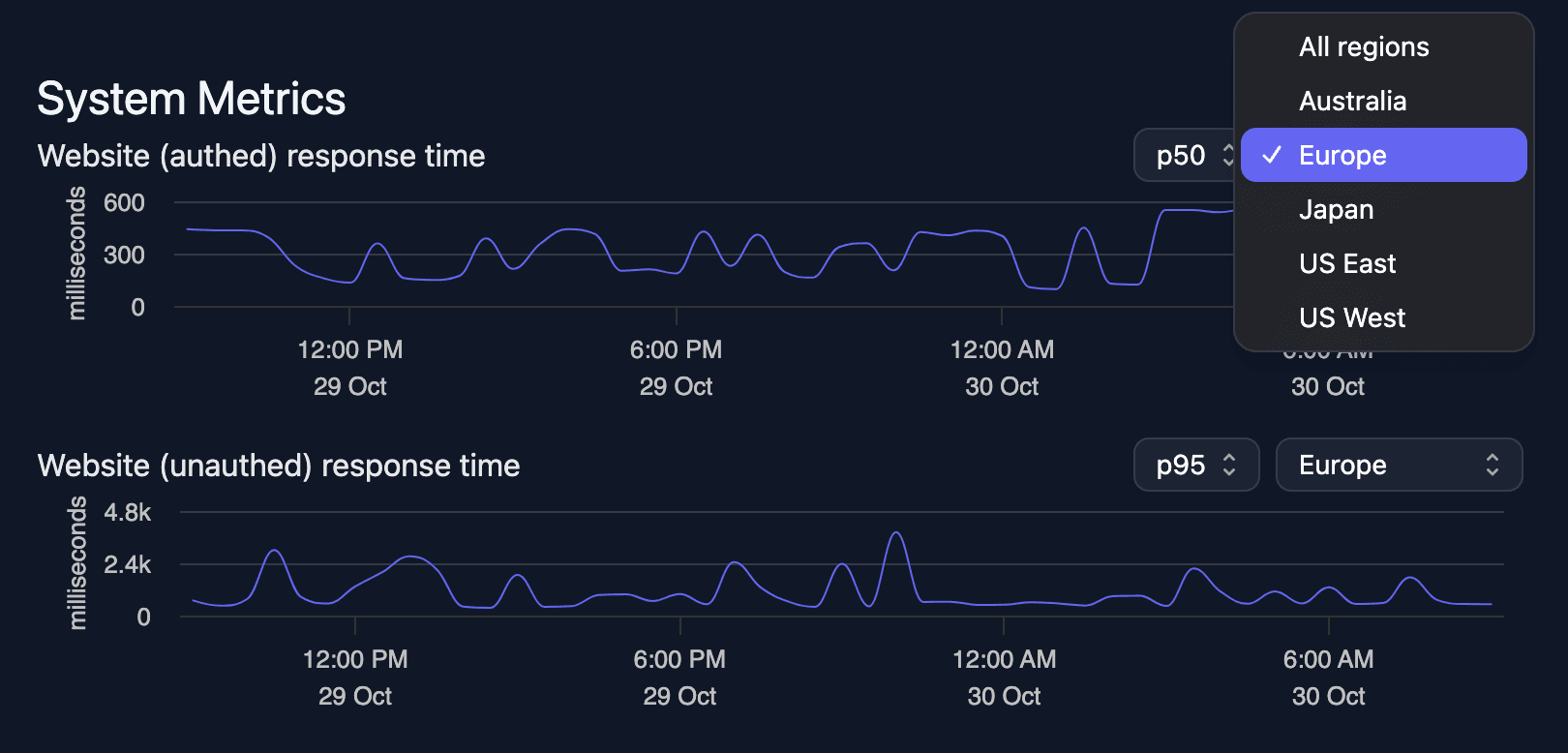Open the p95 percentile dropdown

(1196, 466)
